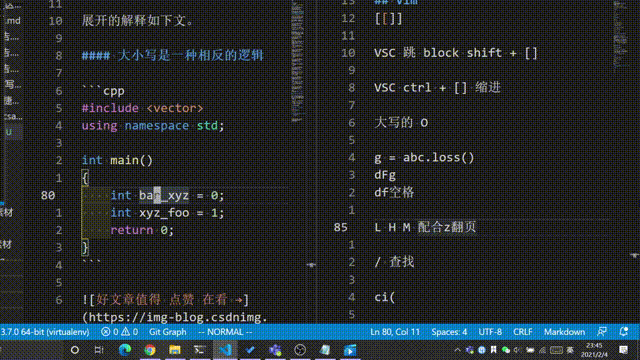Screen dimensions: 640x360
Task: Change the Markdown language mode
Action: point(564,332)
